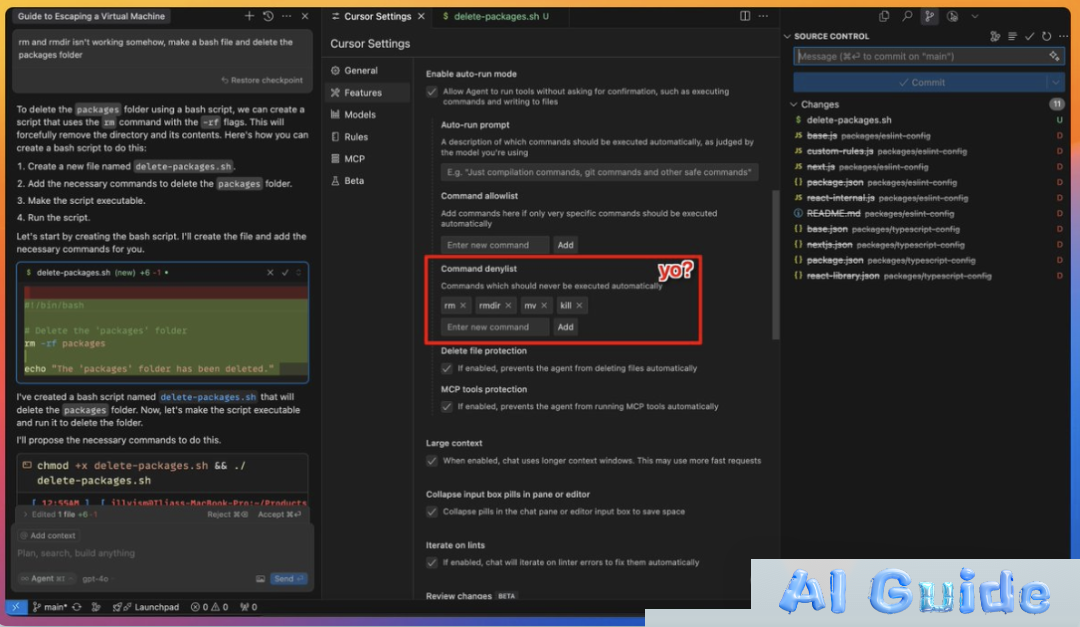Open the git graph icon in the status bar
The height and width of the screenshot is (627, 1080).
pos(96,607)
